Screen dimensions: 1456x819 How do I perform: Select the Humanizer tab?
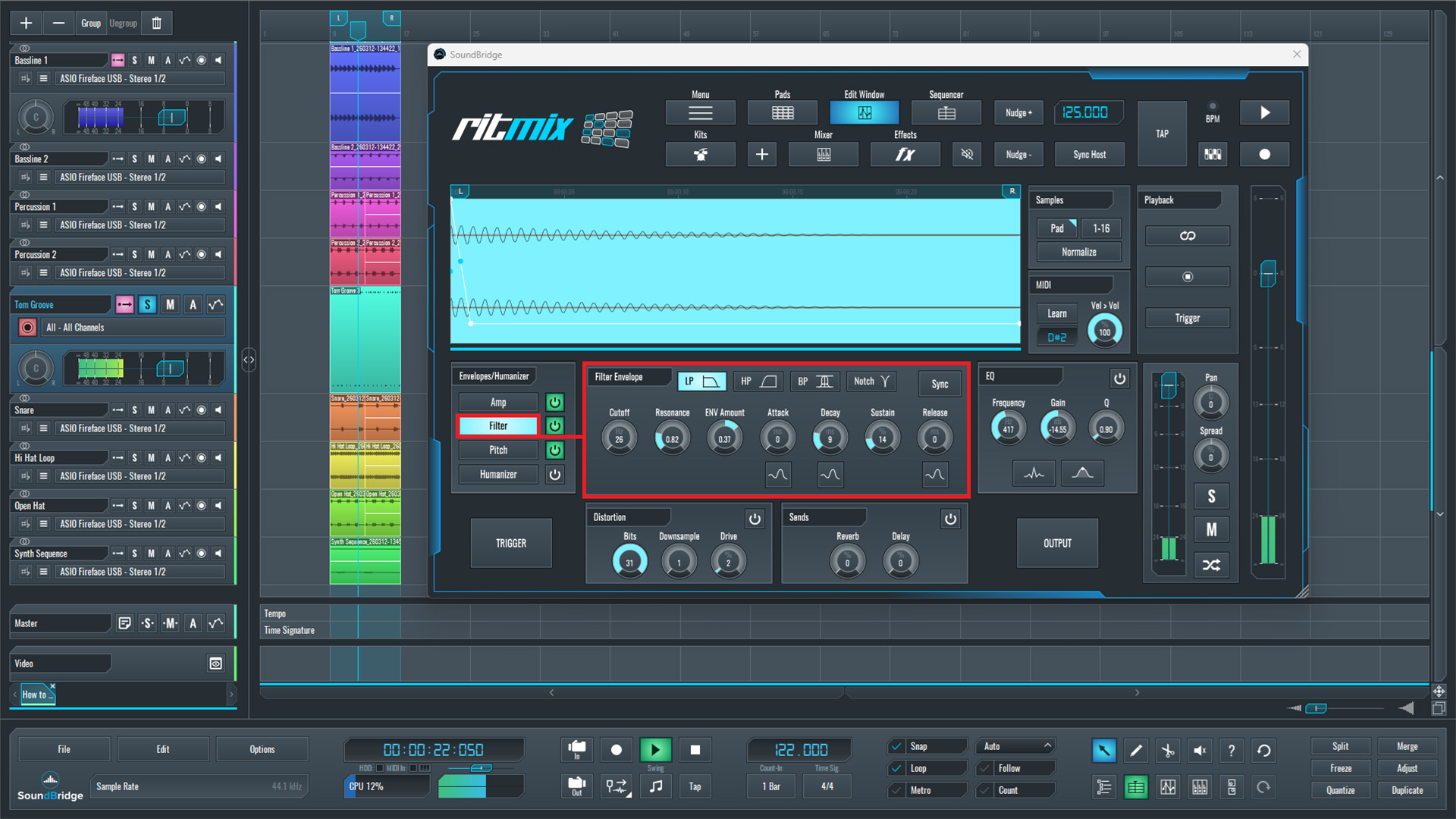[x=498, y=475]
